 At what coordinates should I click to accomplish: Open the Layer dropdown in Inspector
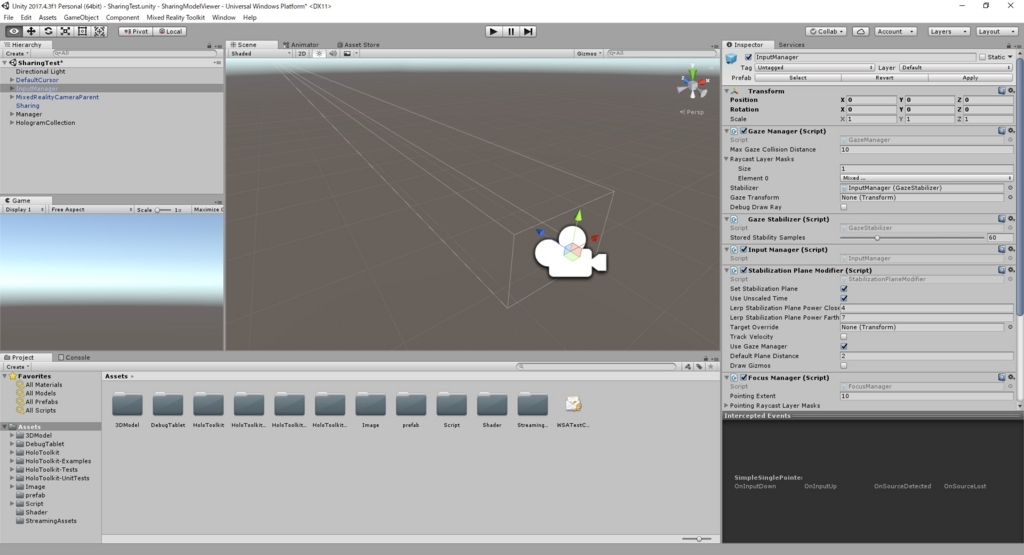click(x=955, y=68)
